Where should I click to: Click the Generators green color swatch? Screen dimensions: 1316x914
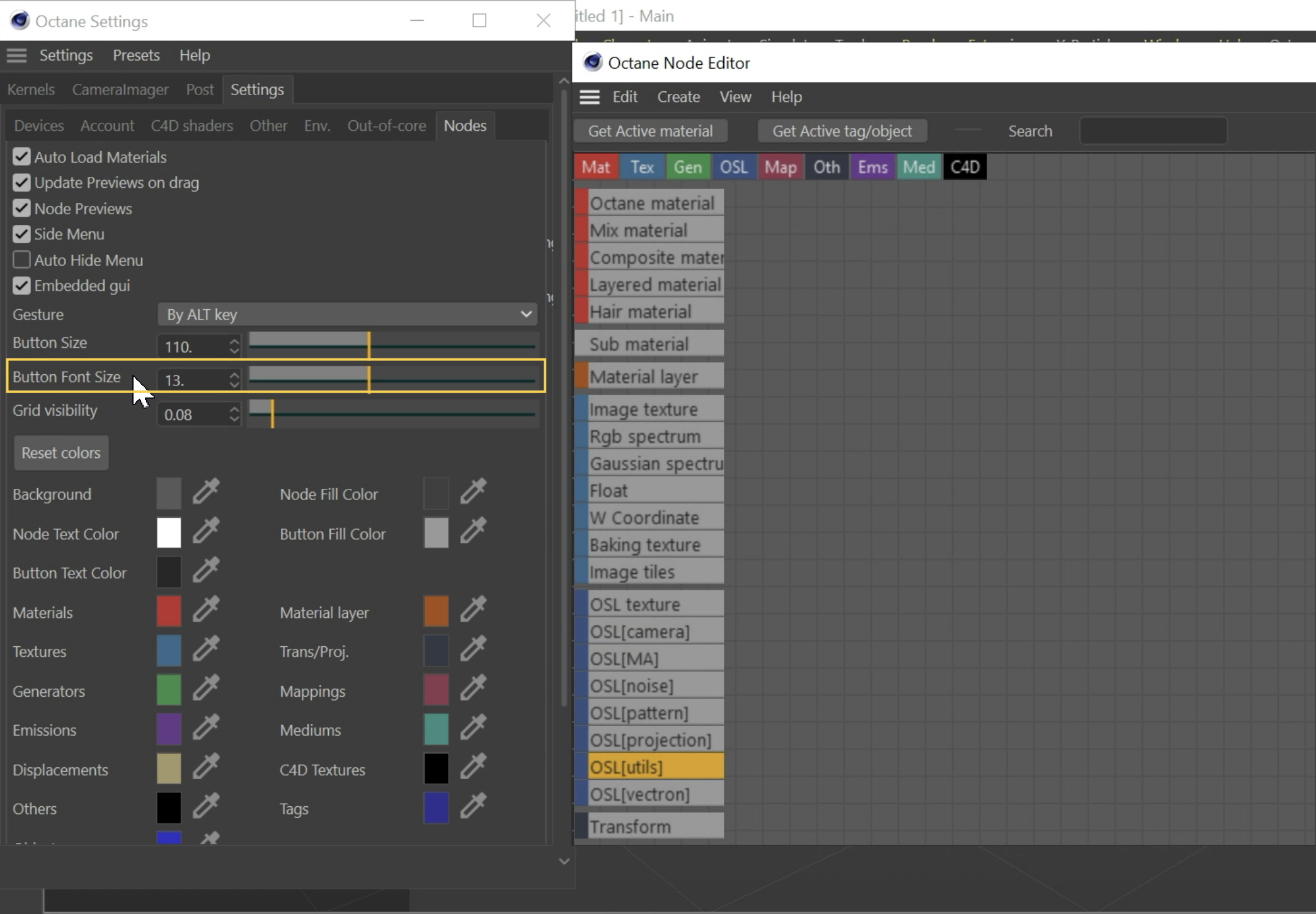pyautogui.click(x=169, y=690)
